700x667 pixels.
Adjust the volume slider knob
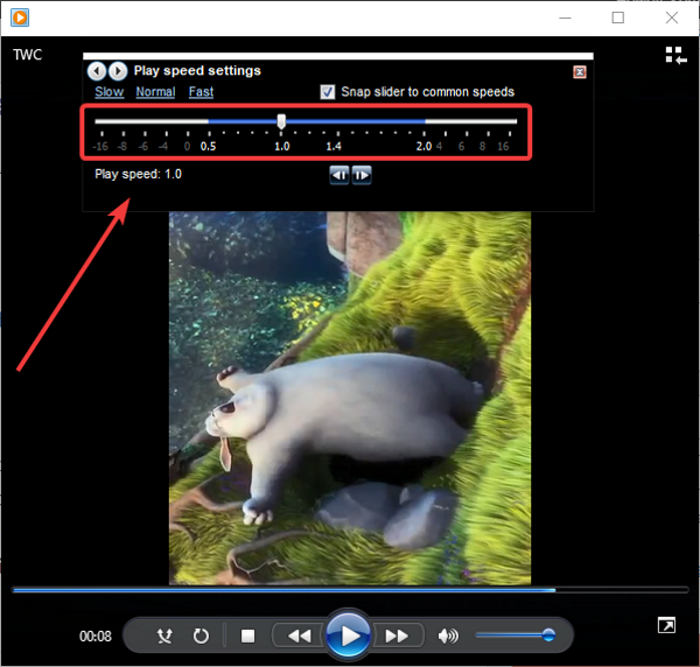[549, 635]
